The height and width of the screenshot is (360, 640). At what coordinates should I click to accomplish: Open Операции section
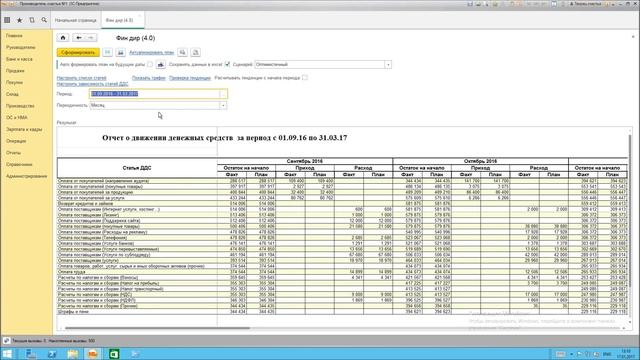point(16,141)
